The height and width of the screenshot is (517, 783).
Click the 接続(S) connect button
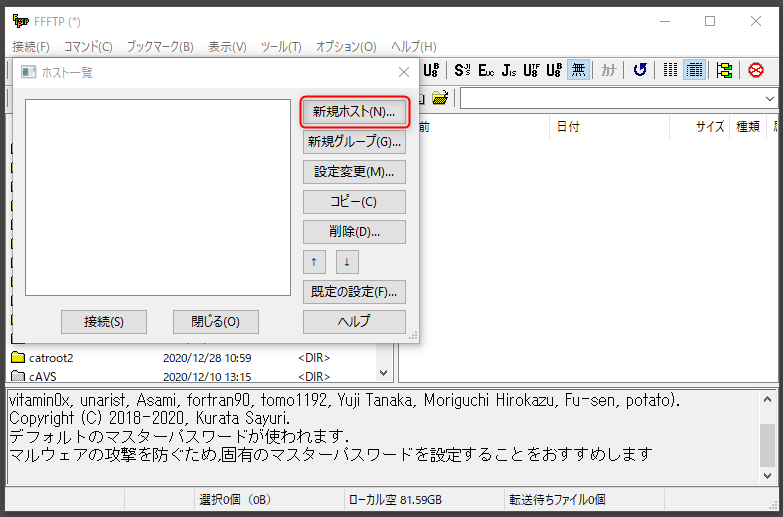[x=104, y=322]
